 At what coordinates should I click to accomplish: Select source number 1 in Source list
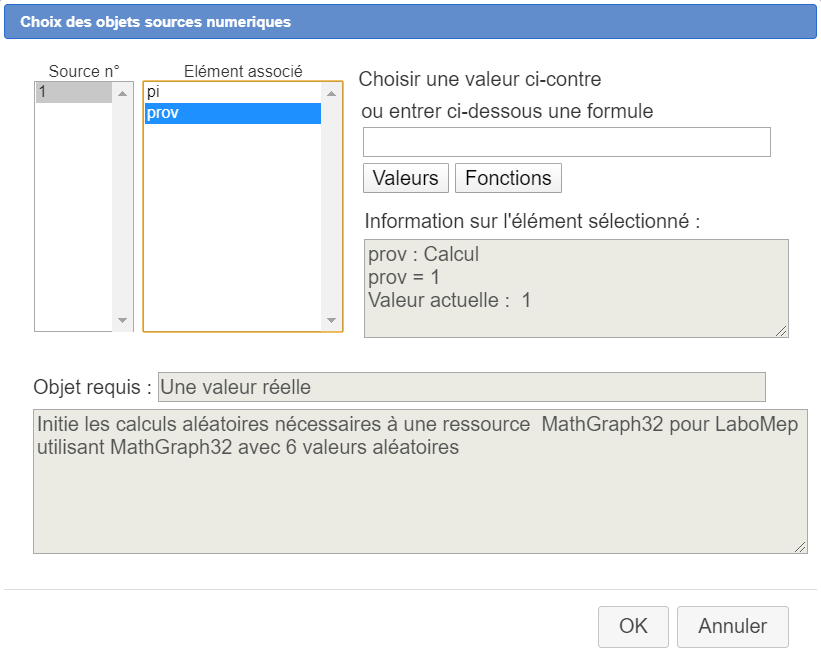(73, 92)
